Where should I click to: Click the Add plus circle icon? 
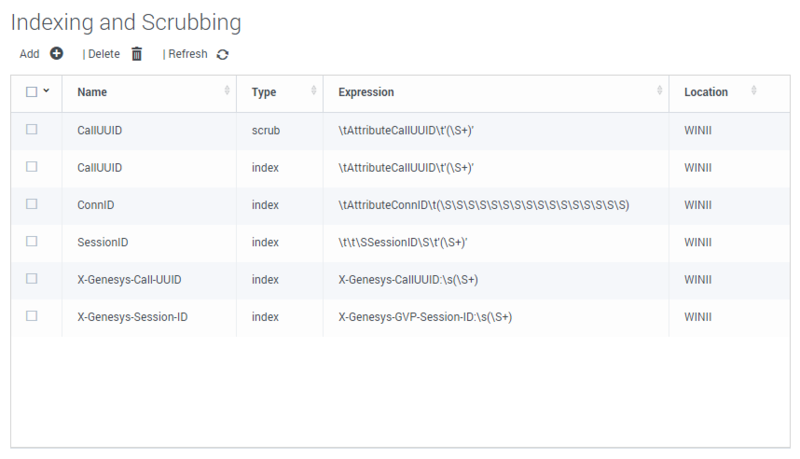(x=57, y=54)
